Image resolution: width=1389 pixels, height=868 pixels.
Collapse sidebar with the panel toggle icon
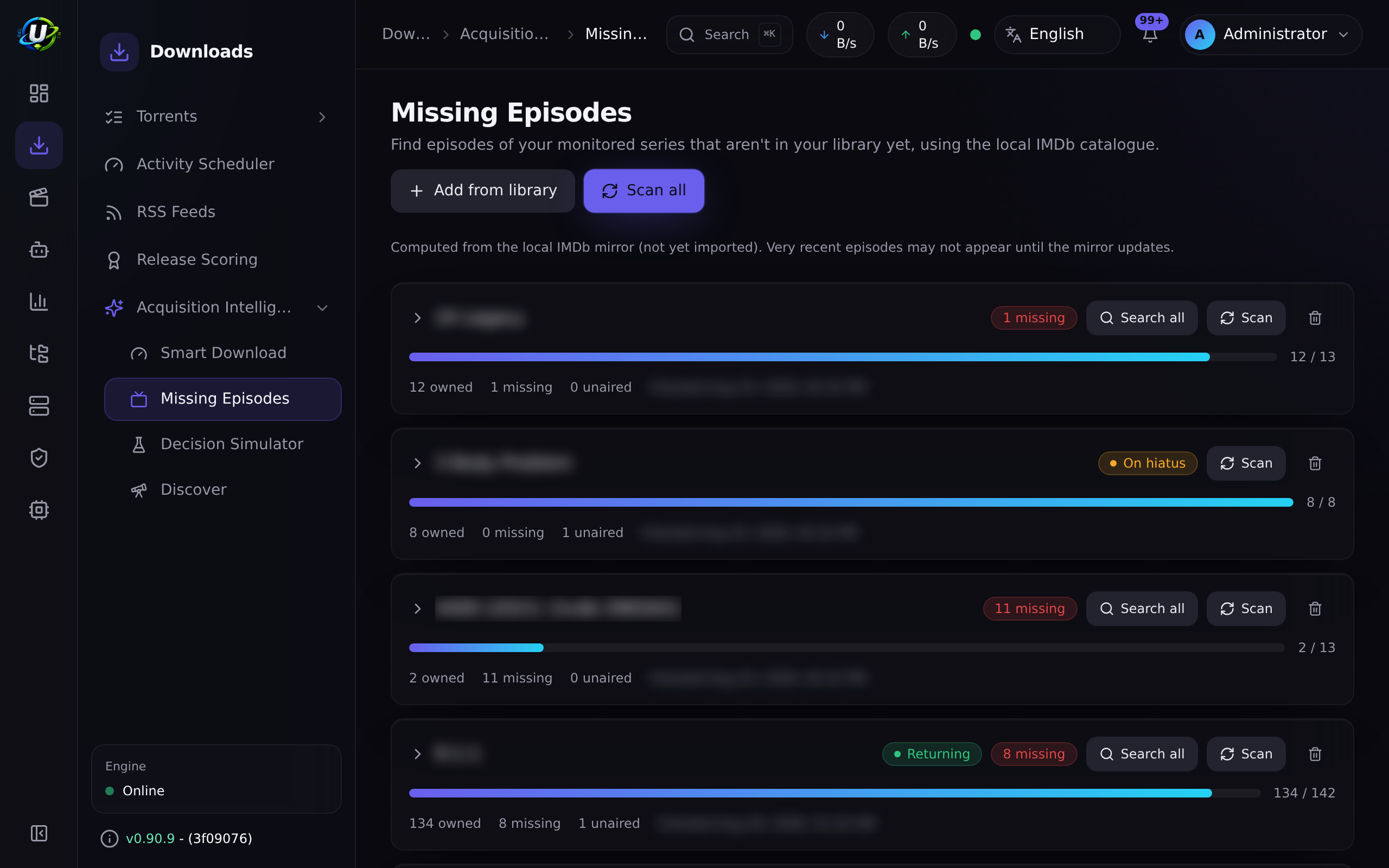[x=39, y=833]
